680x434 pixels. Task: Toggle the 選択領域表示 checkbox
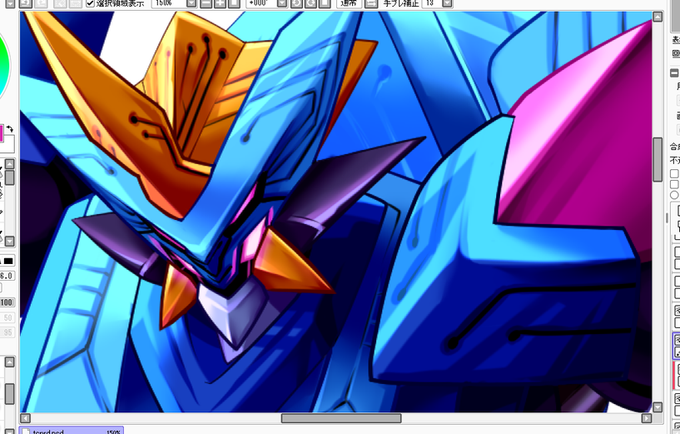(90, 3)
